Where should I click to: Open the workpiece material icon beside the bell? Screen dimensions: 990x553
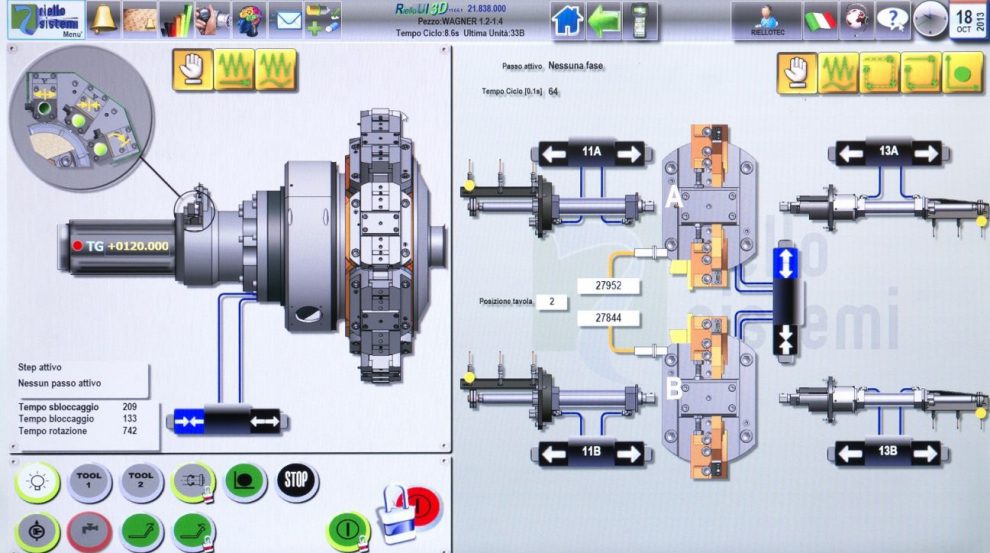click(139, 20)
